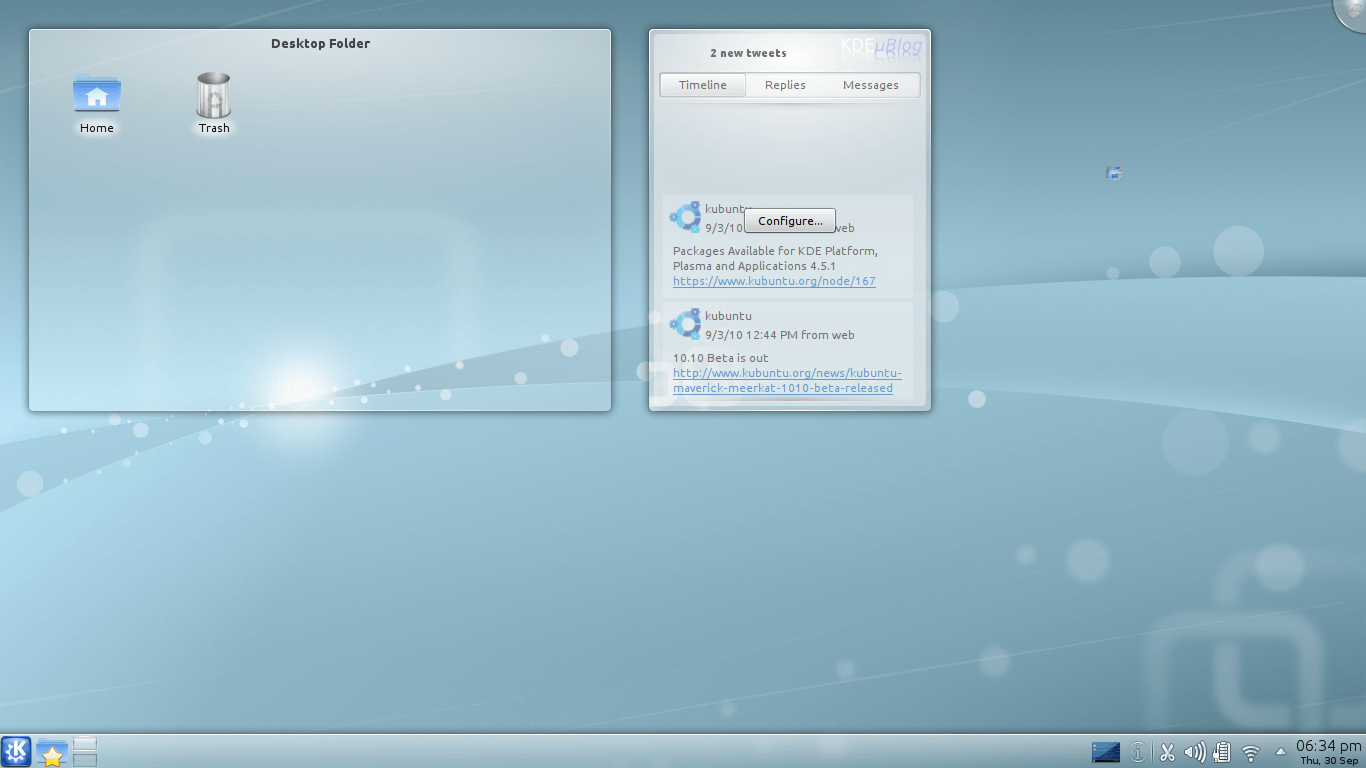1366x768 pixels.
Task: Switch to the Replies tab
Action: pyautogui.click(x=785, y=85)
